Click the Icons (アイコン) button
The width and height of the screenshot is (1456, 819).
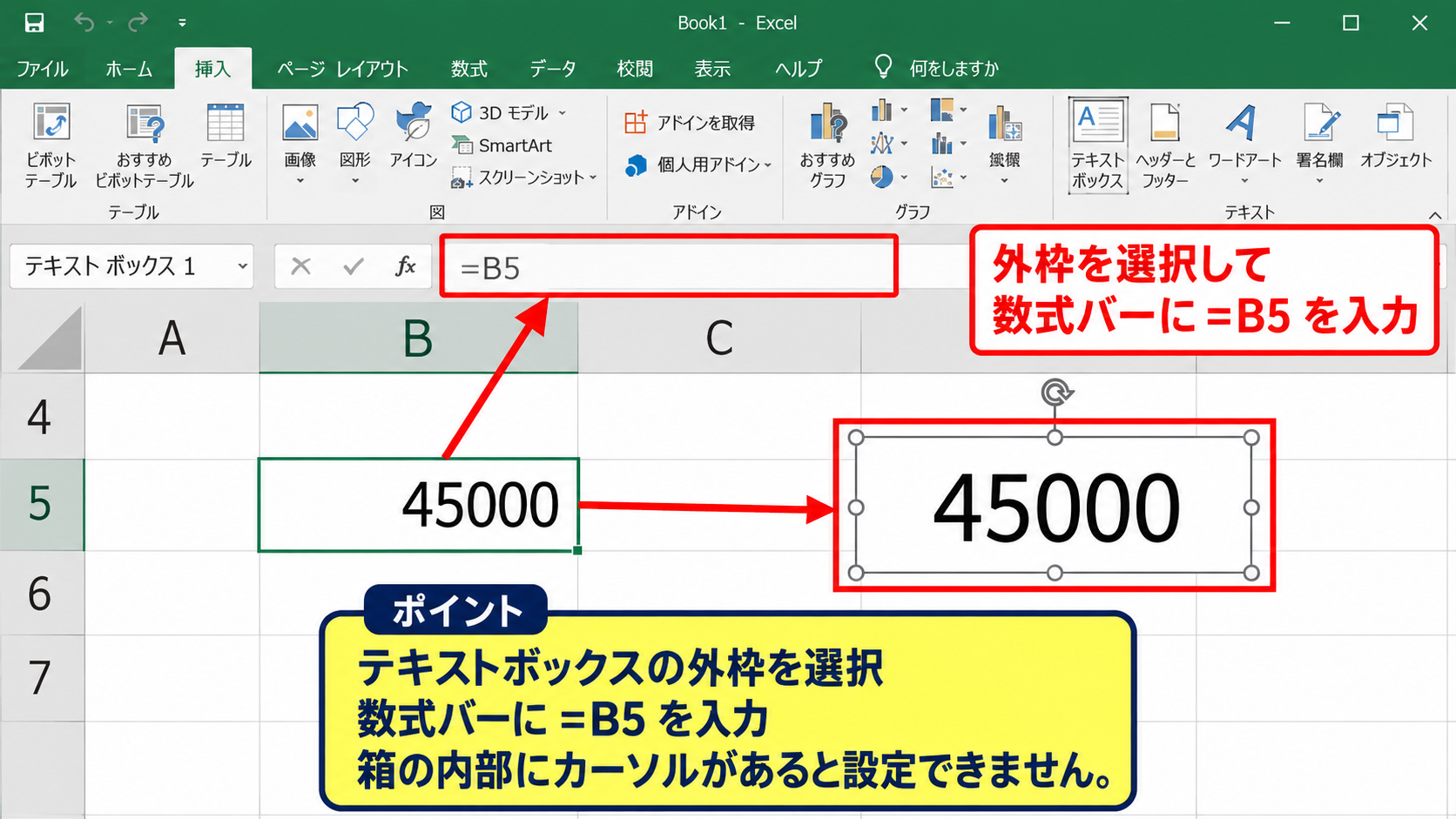coord(413,135)
